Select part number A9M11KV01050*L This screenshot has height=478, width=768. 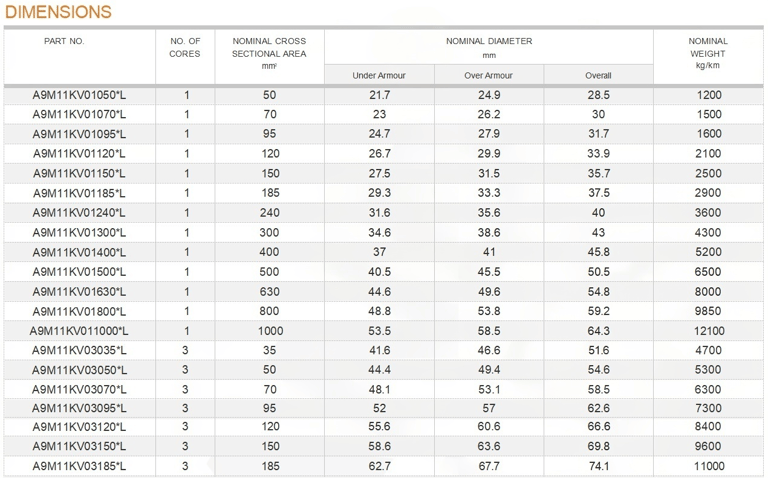[x=79, y=95]
